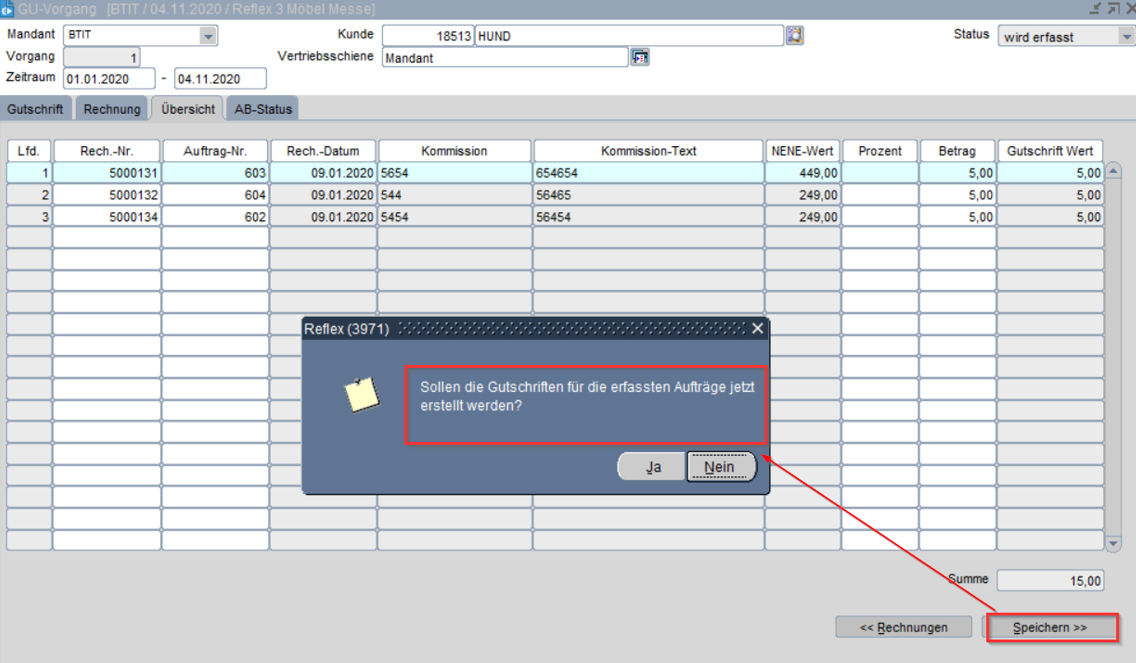
Task: Expand the Mandant dropdown
Action: [x=208, y=36]
